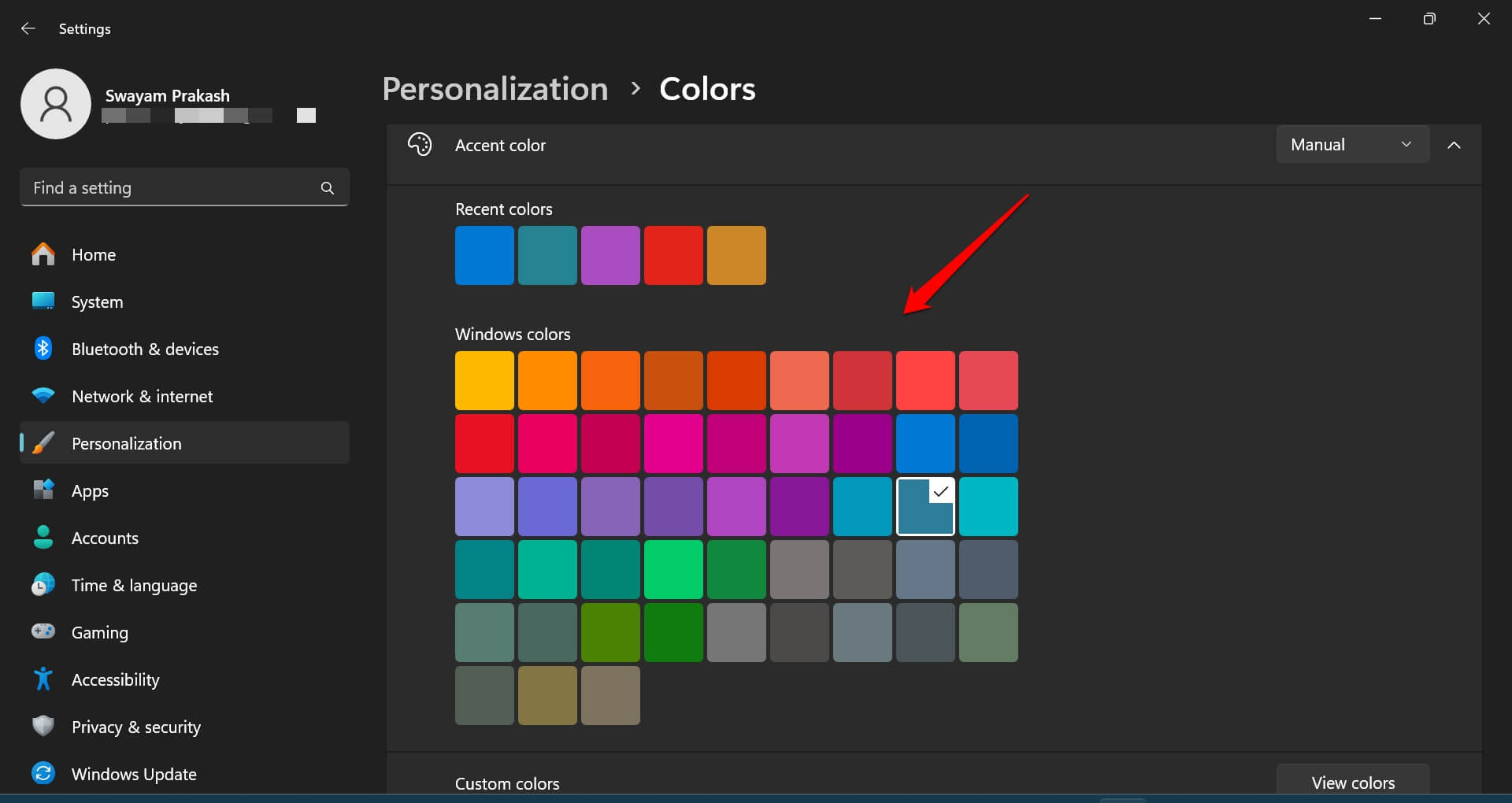This screenshot has height=803, width=1512.
Task: Choose the yellow-gold Windows color swatch
Action: tap(484, 380)
